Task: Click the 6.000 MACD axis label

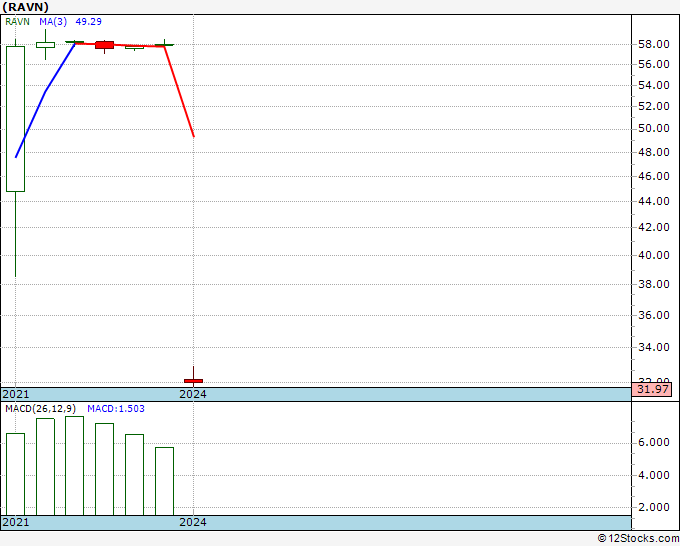Action: click(x=654, y=442)
